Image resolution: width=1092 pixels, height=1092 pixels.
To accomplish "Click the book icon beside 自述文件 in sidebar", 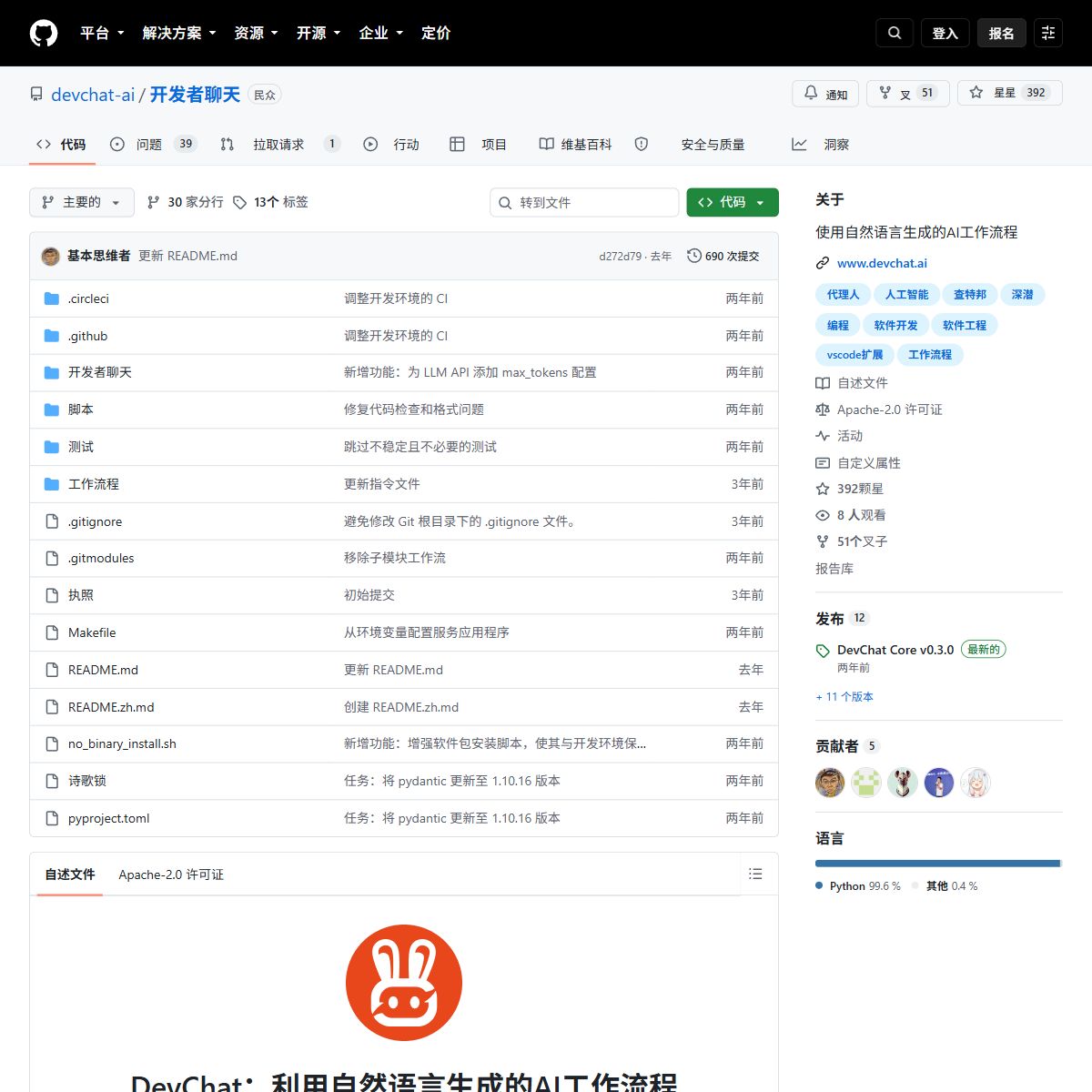I will click(x=823, y=383).
